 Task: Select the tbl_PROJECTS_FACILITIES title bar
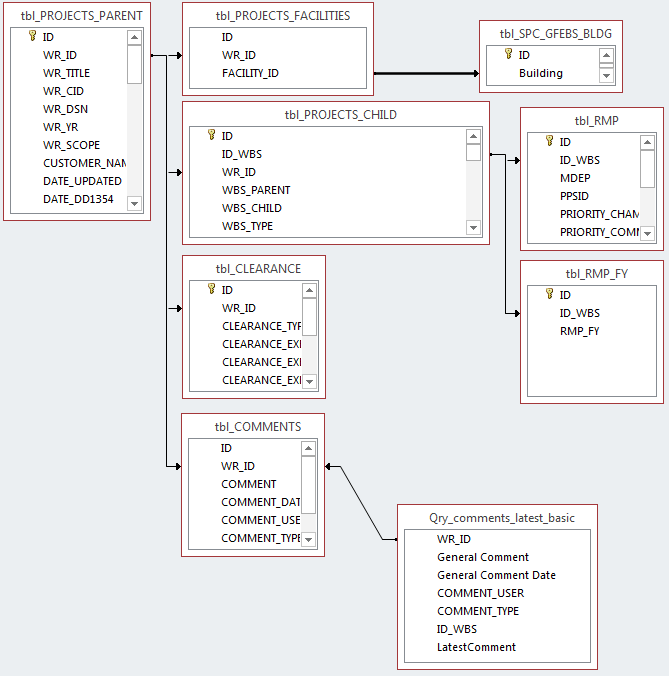(277, 16)
